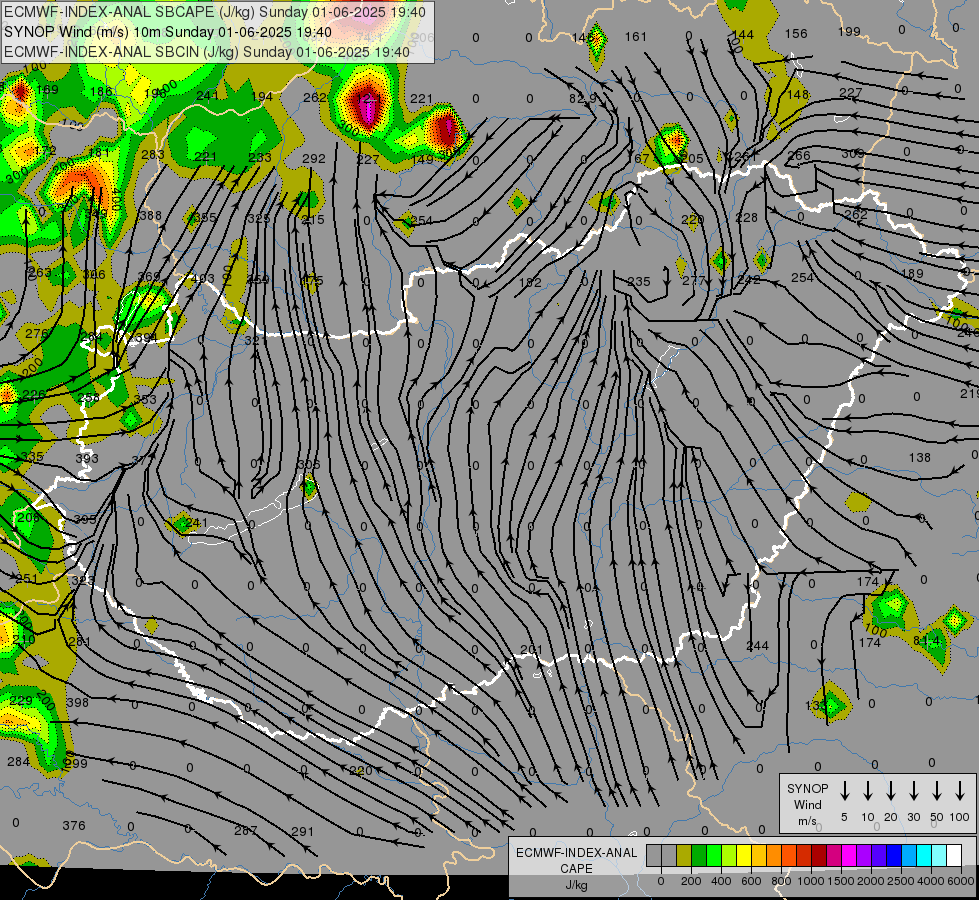Select the white CAPE legend swatch
This screenshot has width=979, height=900.
(x=954, y=856)
